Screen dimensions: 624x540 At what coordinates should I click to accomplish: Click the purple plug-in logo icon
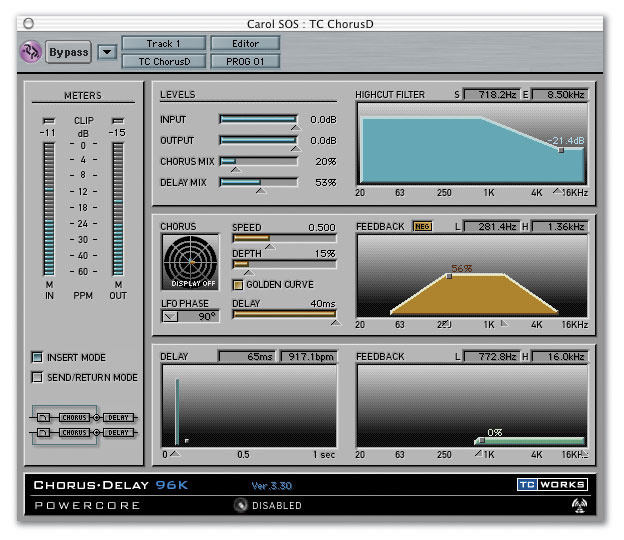(x=31, y=52)
